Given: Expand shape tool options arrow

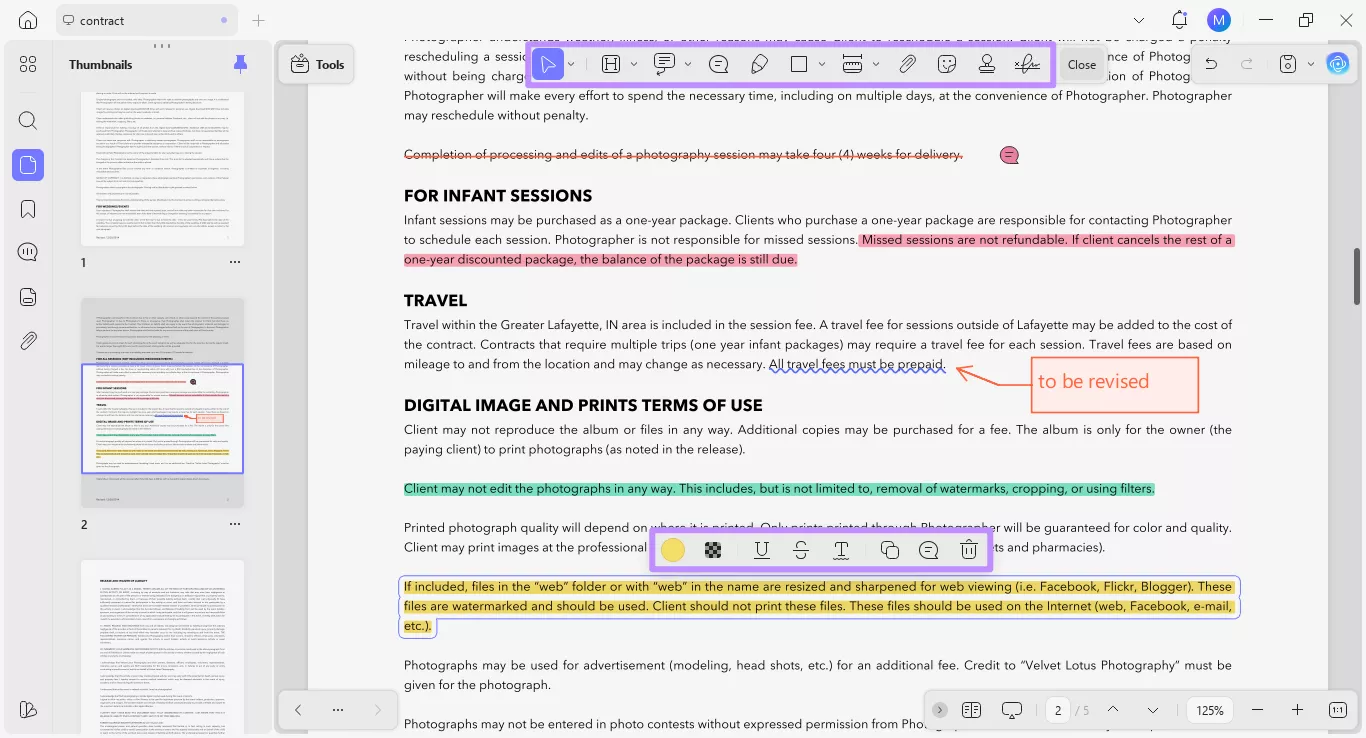Looking at the screenshot, I should [x=822, y=64].
